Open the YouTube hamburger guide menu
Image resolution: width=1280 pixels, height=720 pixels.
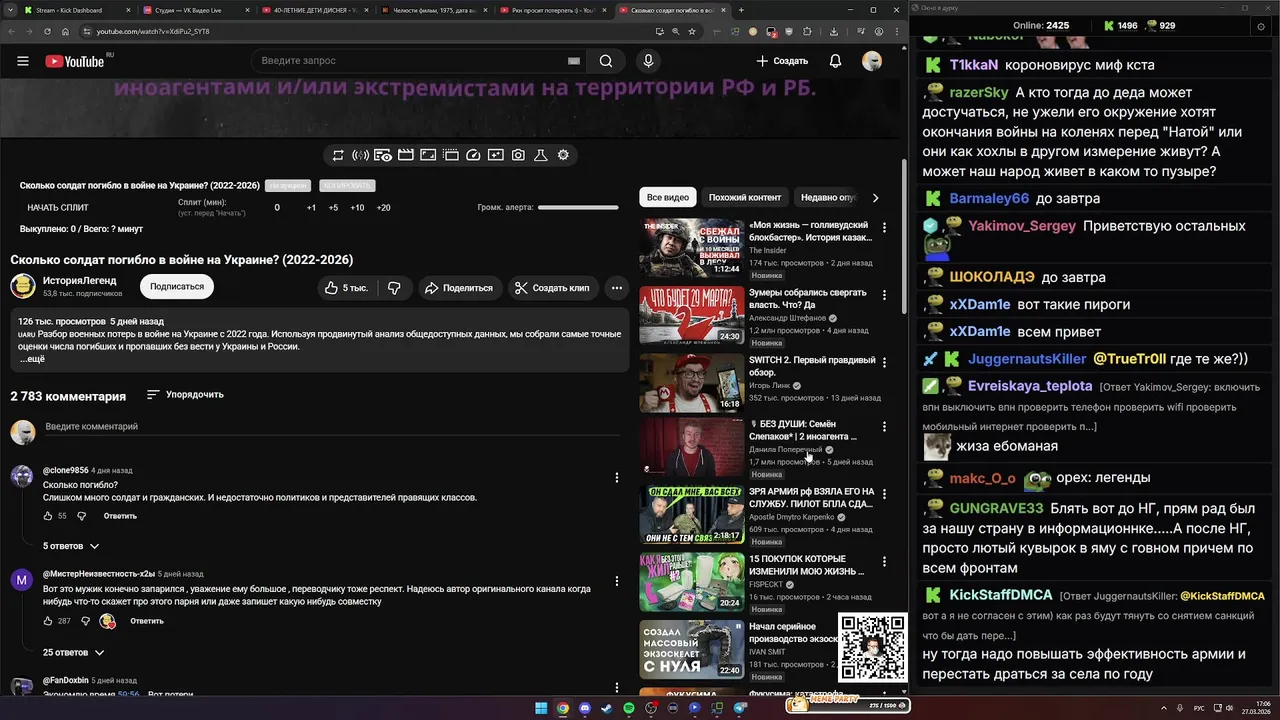(22, 61)
